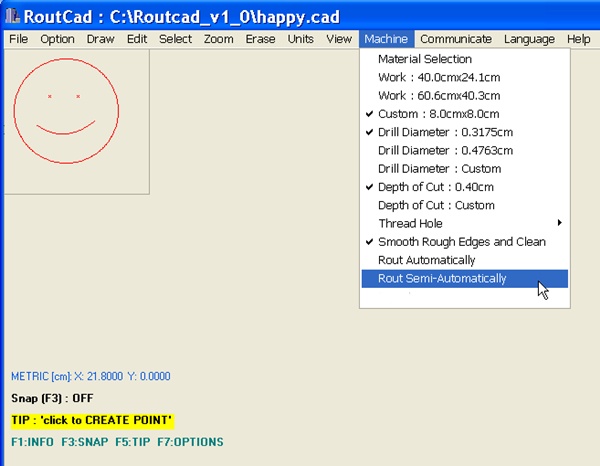The image size is (600, 466).
Task: Open the View menu
Action: point(339,39)
